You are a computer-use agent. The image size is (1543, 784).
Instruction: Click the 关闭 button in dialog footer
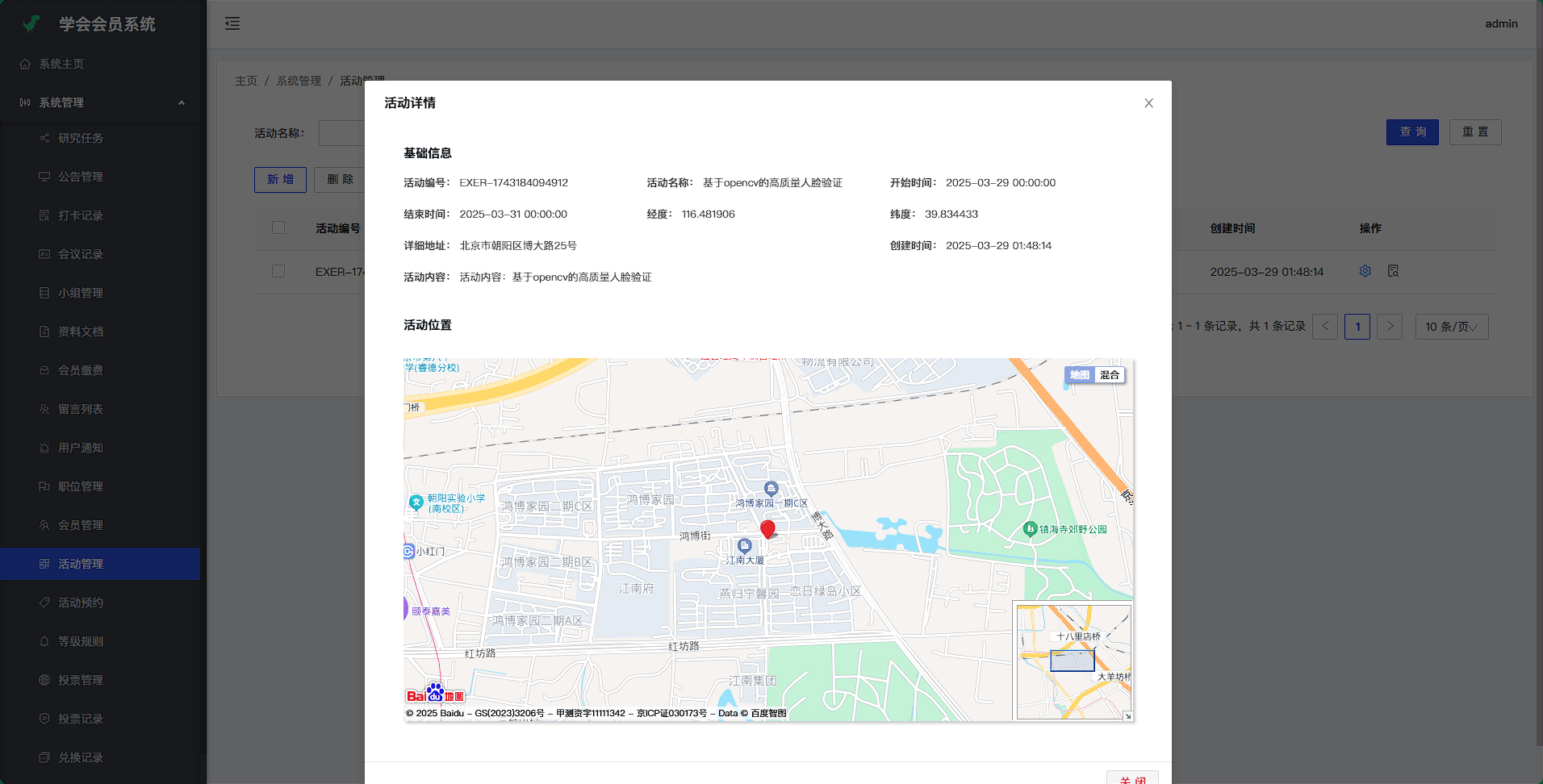(1132, 778)
